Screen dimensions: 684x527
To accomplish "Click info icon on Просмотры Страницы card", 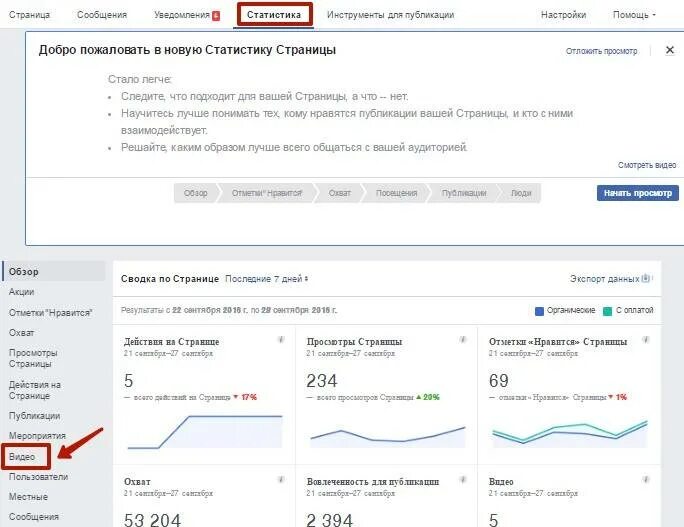I will pyautogui.click(x=463, y=339).
